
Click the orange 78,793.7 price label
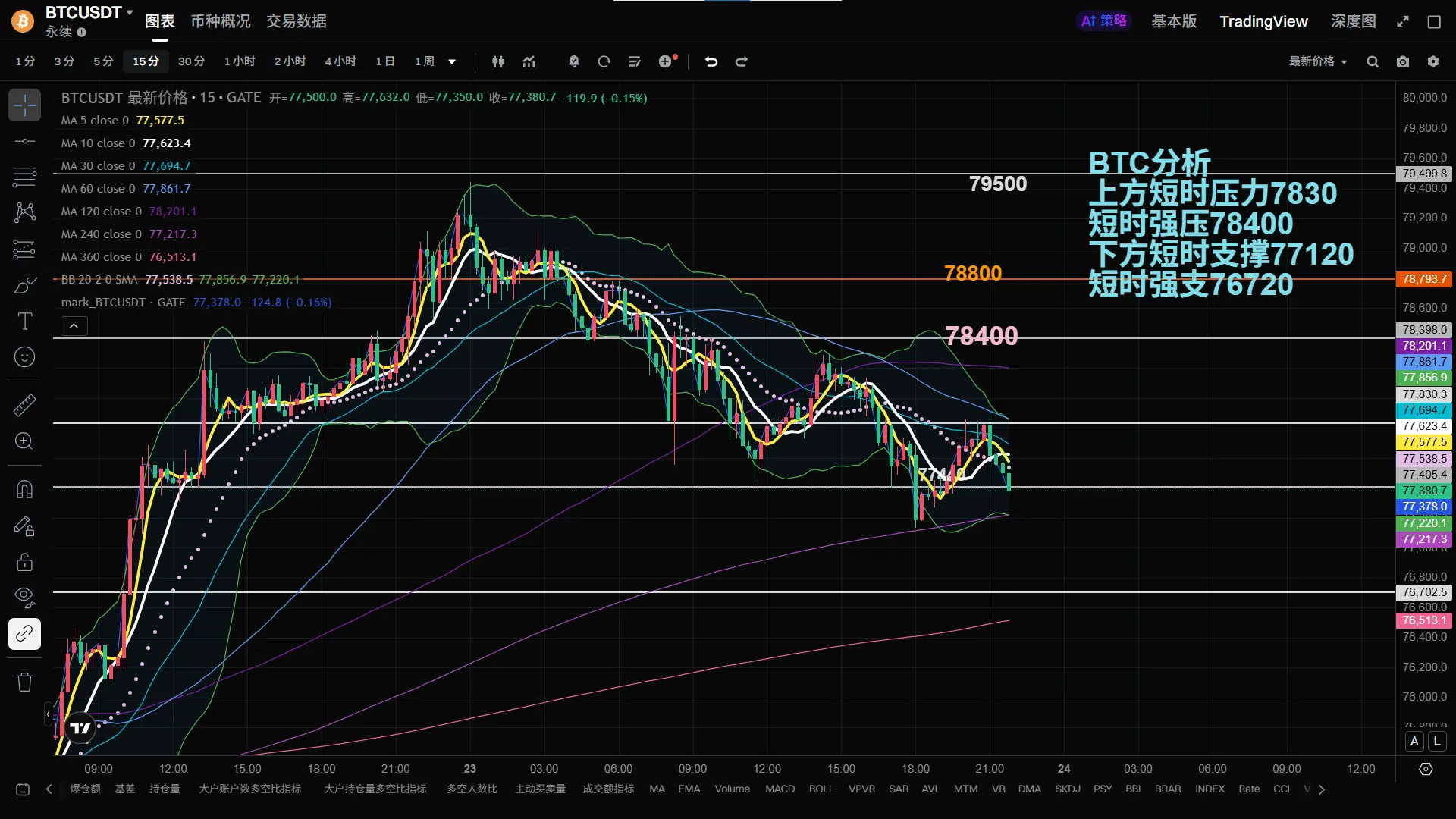click(1423, 279)
